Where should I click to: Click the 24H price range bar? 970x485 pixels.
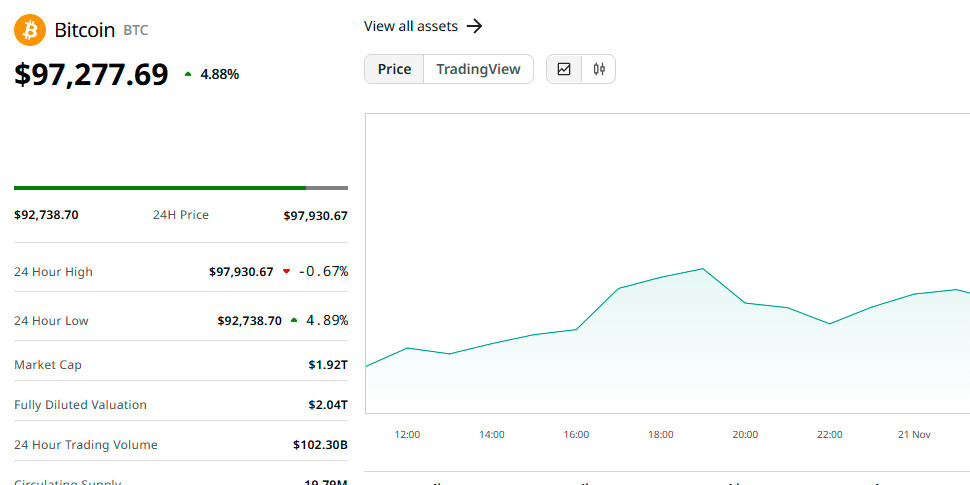point(180,188)
